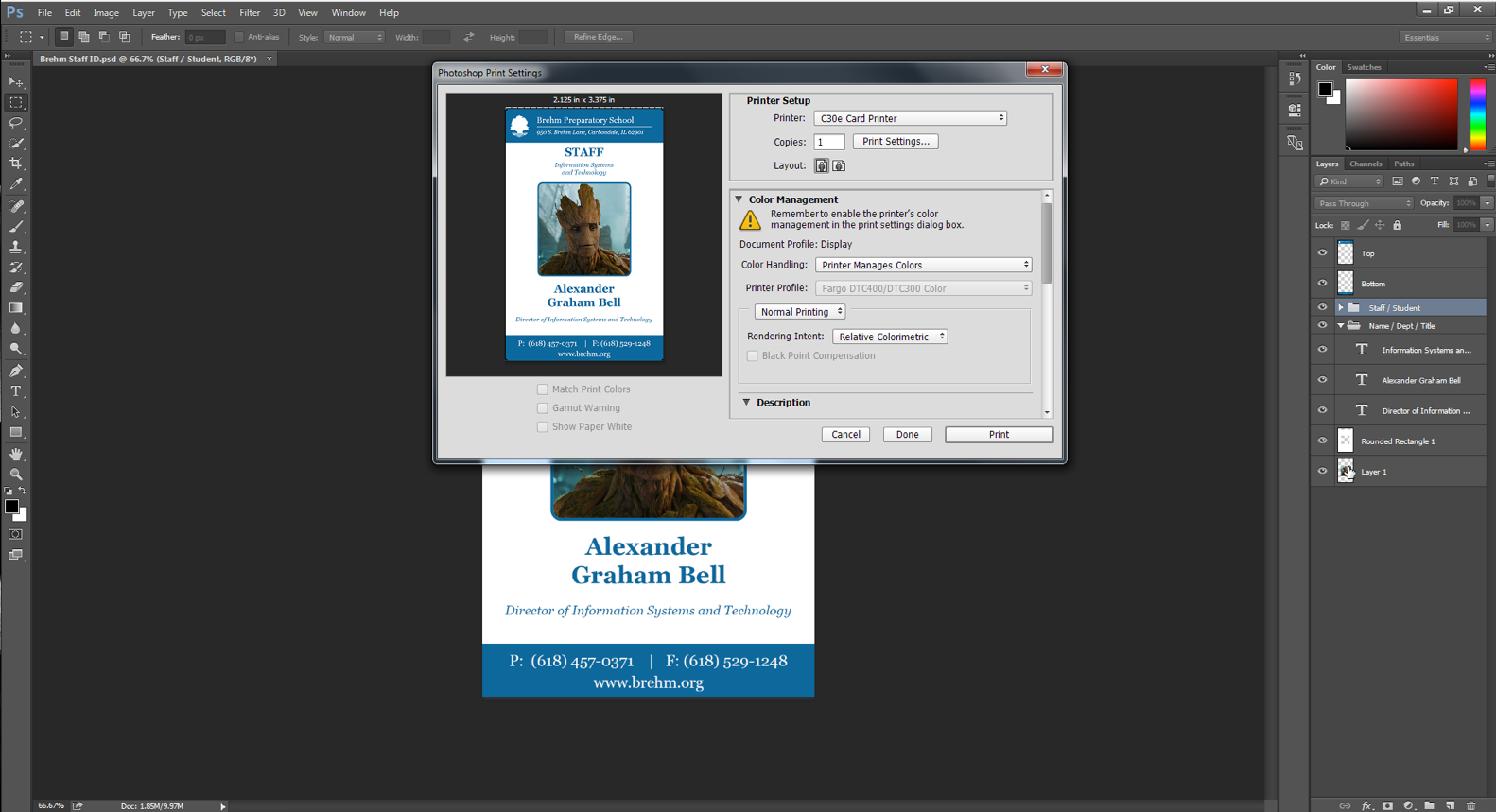Click the red color picker field

(1400, 113)
